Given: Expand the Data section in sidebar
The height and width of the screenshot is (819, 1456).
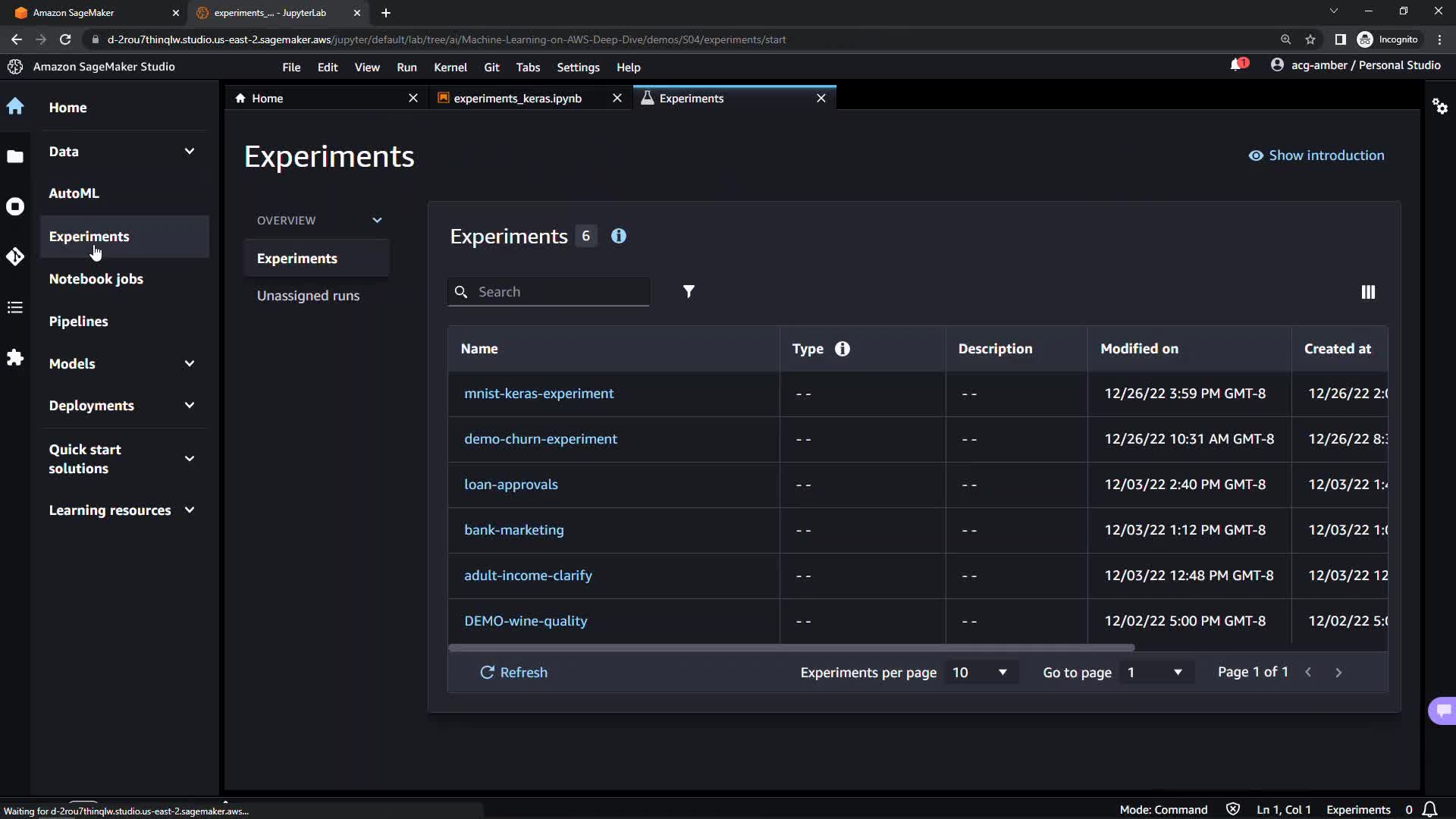Looking at the screenshot, I should tap(190, 152).
